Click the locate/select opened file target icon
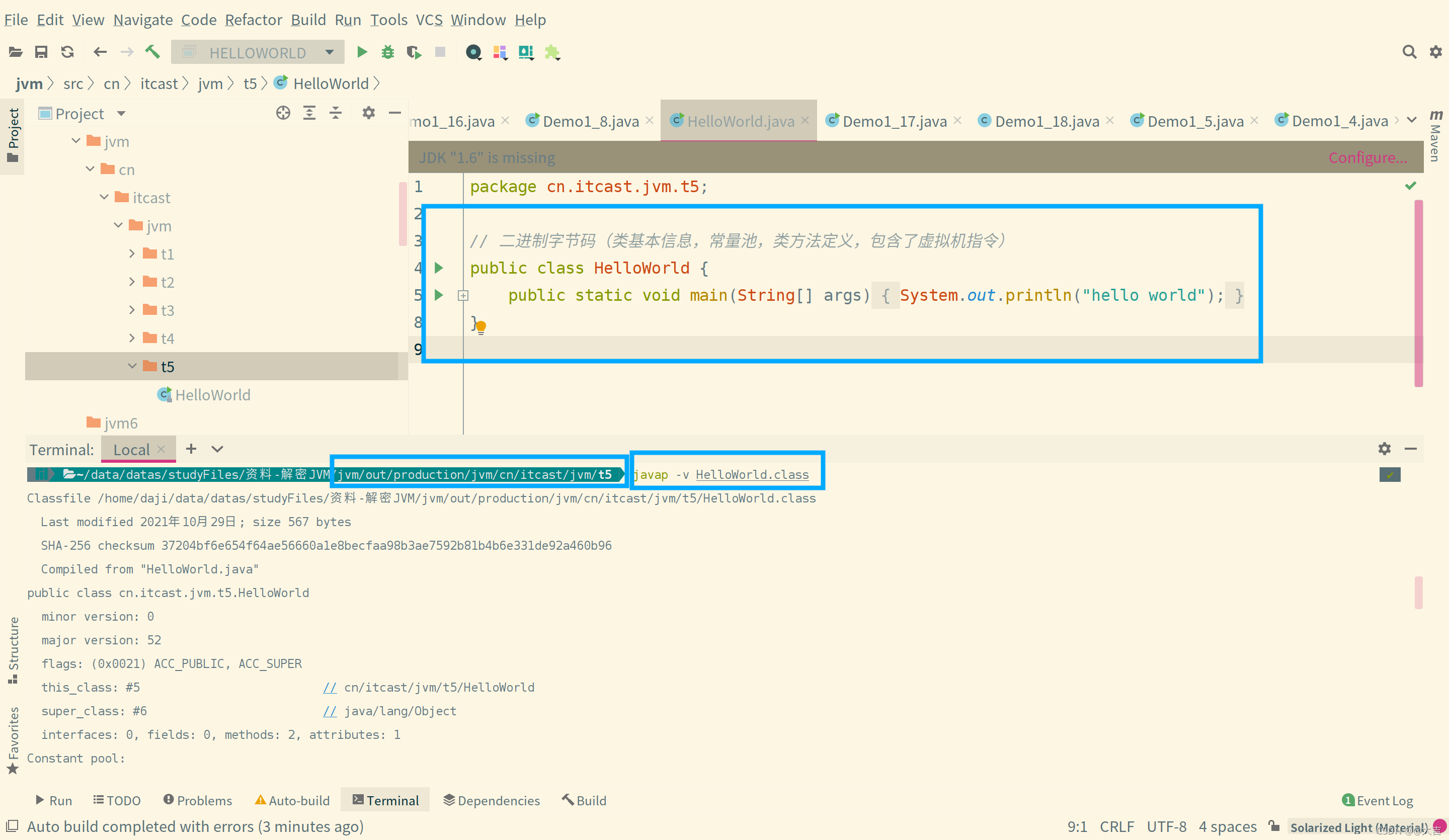 [x=283, y=113]
